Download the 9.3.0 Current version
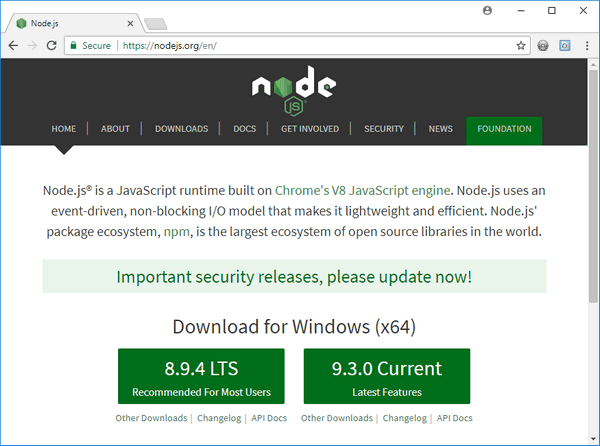Screen dimensions: 600x446 click(387, 376)
